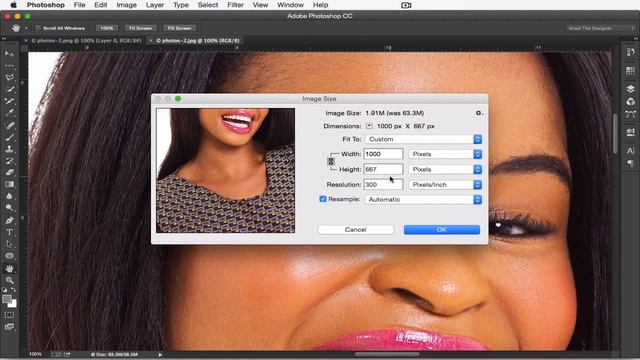Select the Crop tool
The width and height of the screenshot is (640, 360).
(x=9, y=101)
